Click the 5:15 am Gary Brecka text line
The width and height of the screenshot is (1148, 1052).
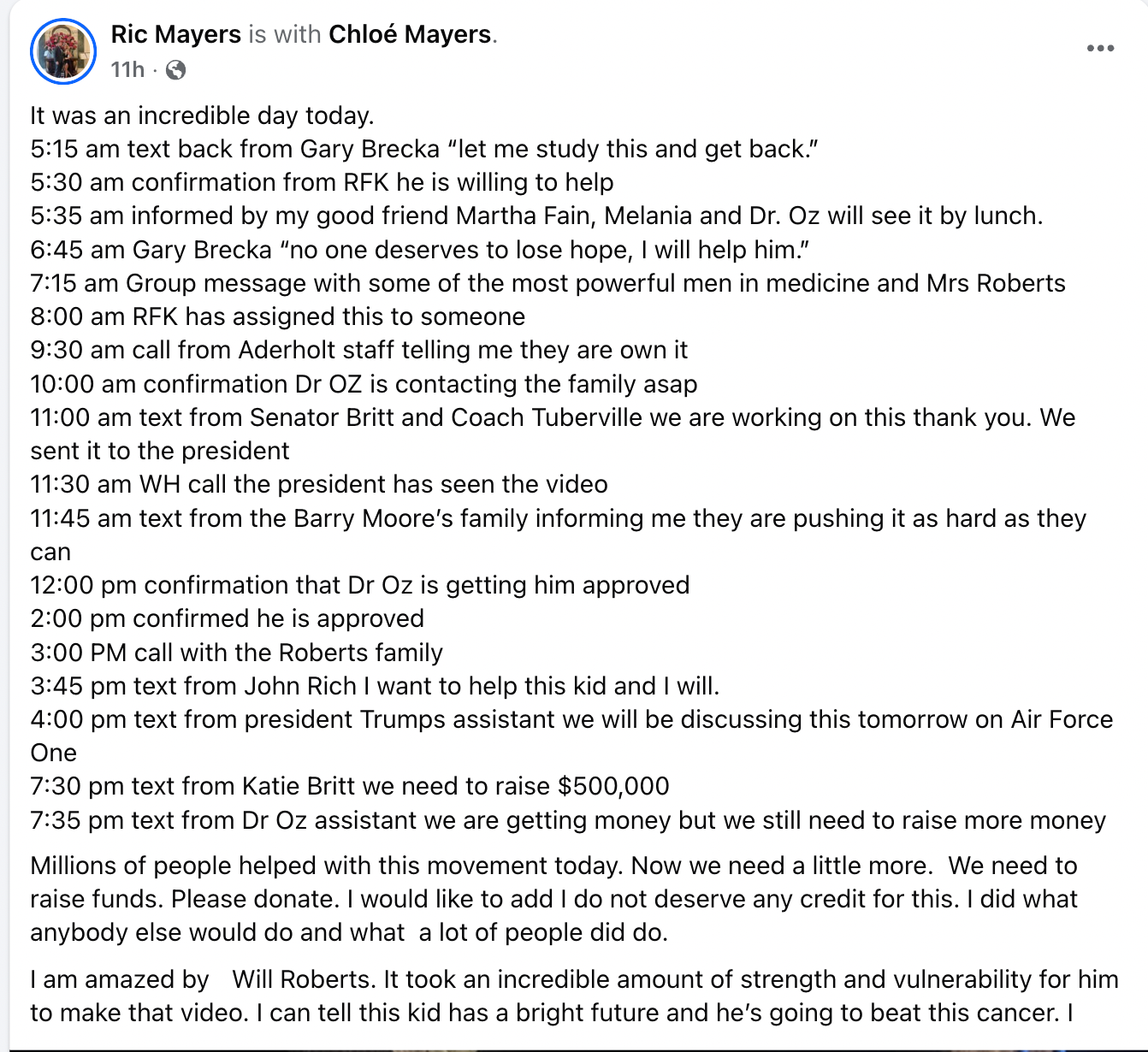pos(423,149)
